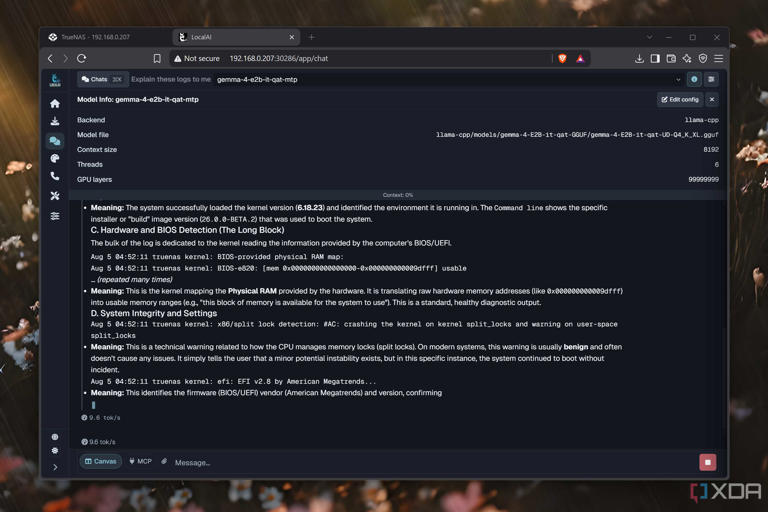Viewport: 768px width, 512px height.
Task: Open the Chats list button
Action: (102, 79)
